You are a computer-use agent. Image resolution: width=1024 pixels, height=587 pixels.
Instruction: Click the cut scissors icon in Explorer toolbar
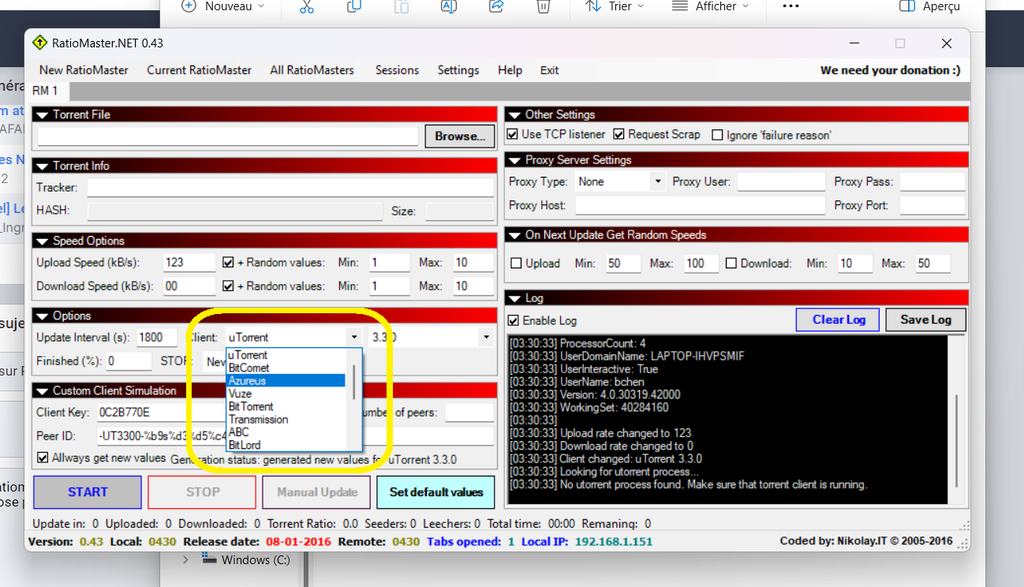306,7
